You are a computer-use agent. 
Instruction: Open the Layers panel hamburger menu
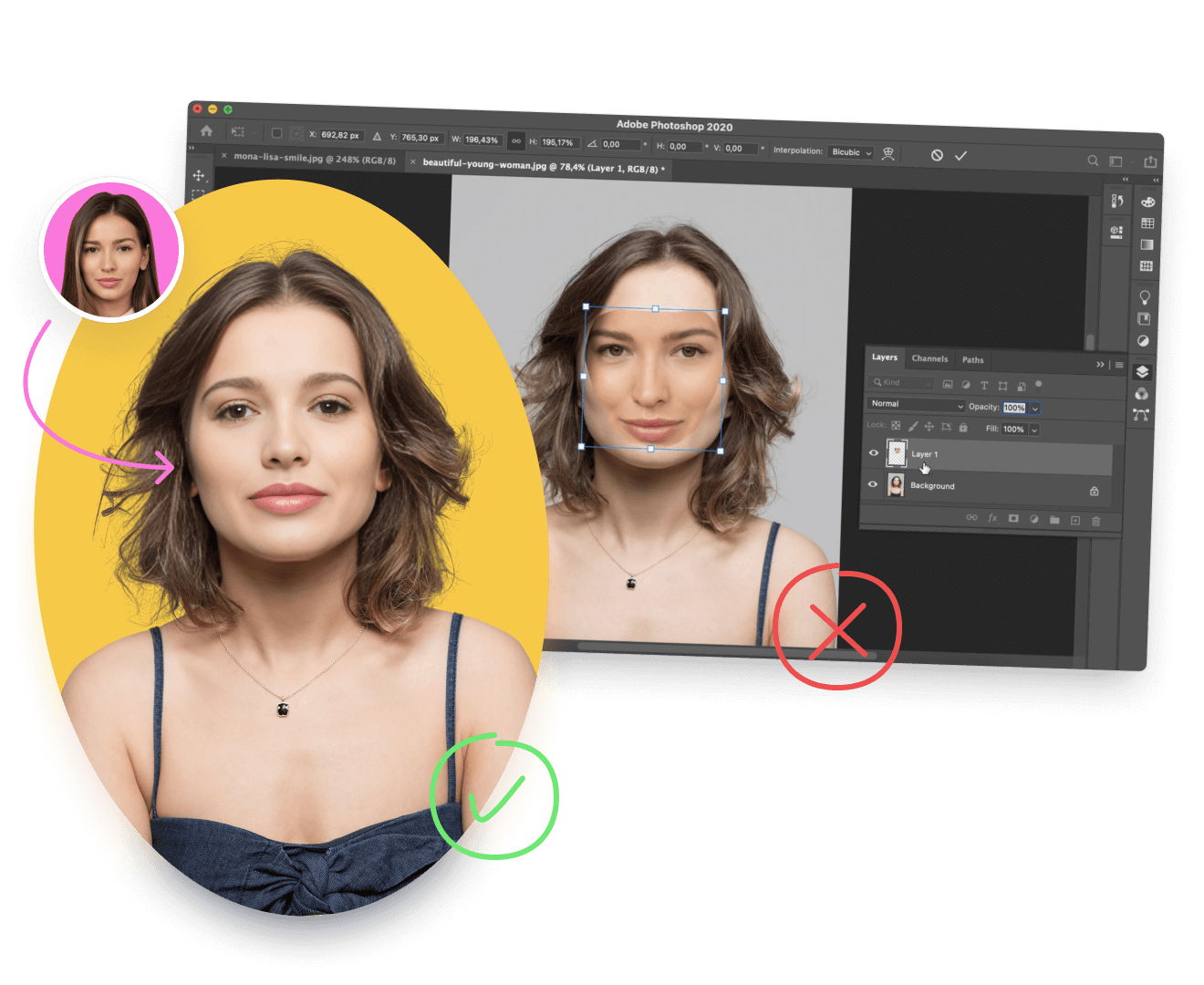point(1119,365)
